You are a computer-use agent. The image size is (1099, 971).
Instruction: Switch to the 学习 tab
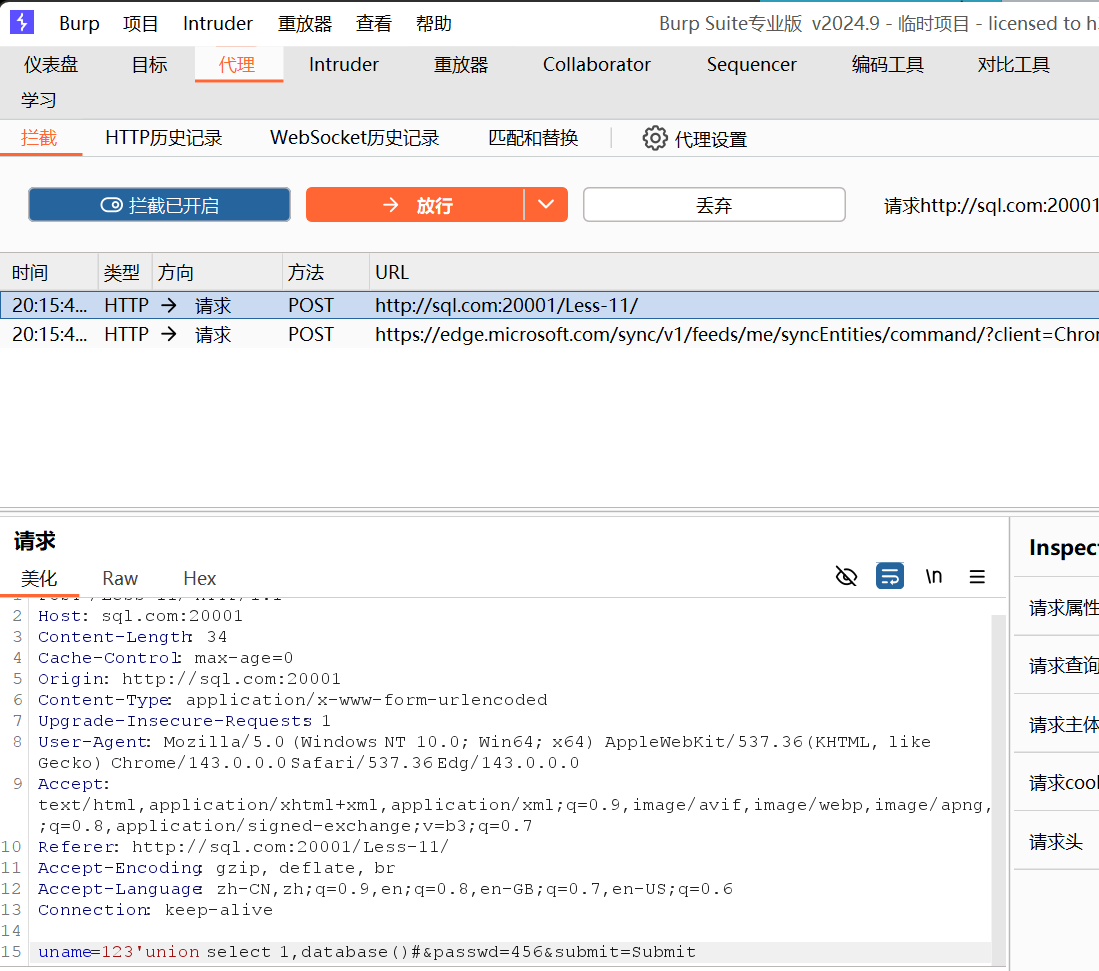point(39,100)
